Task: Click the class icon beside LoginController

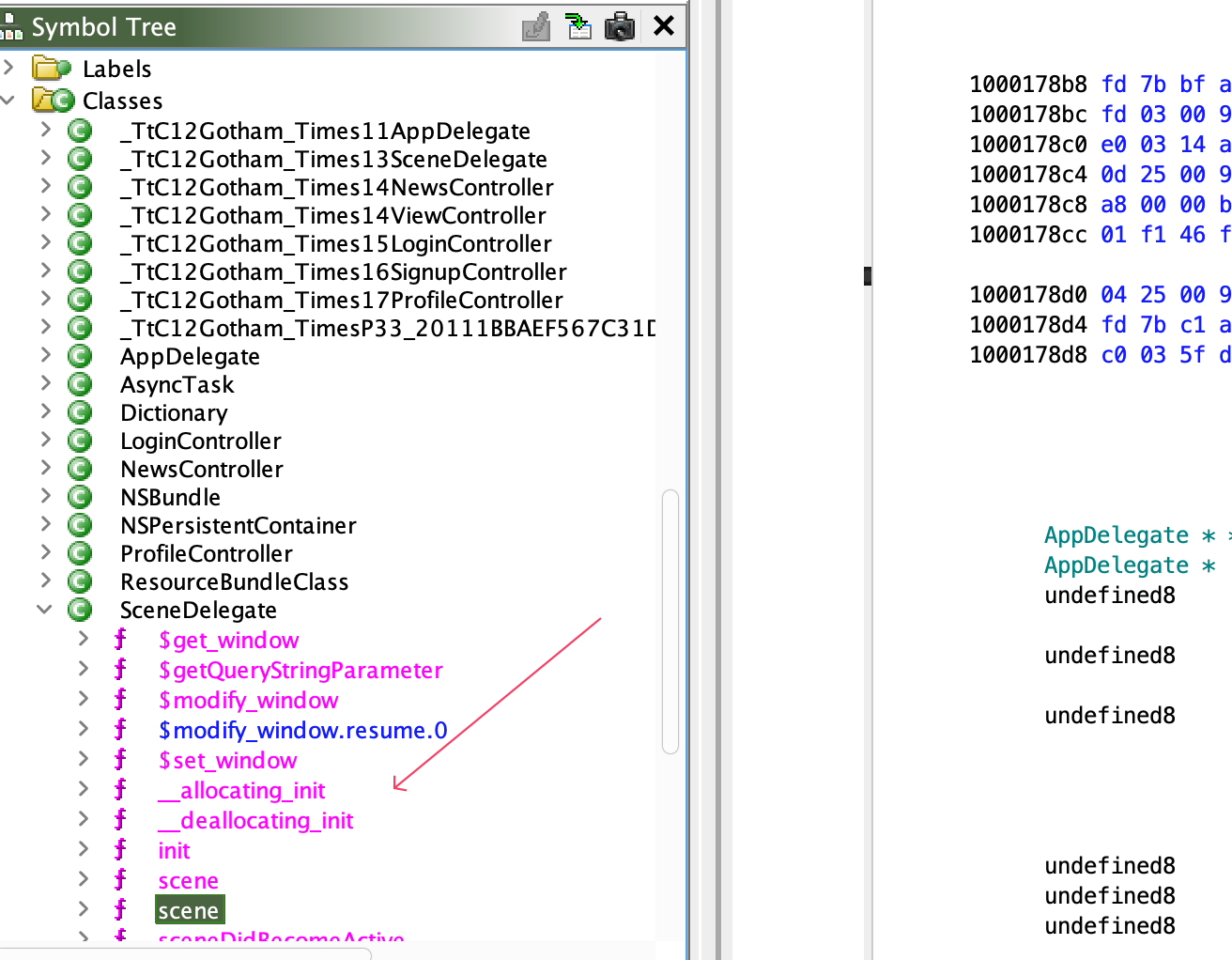Action: tap(80, 441)
